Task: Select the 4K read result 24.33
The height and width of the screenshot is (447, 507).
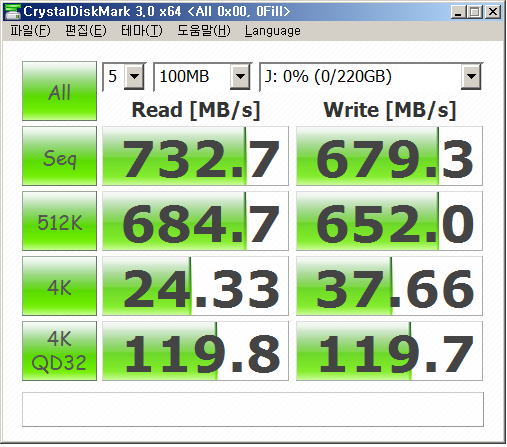Action: 195,286
